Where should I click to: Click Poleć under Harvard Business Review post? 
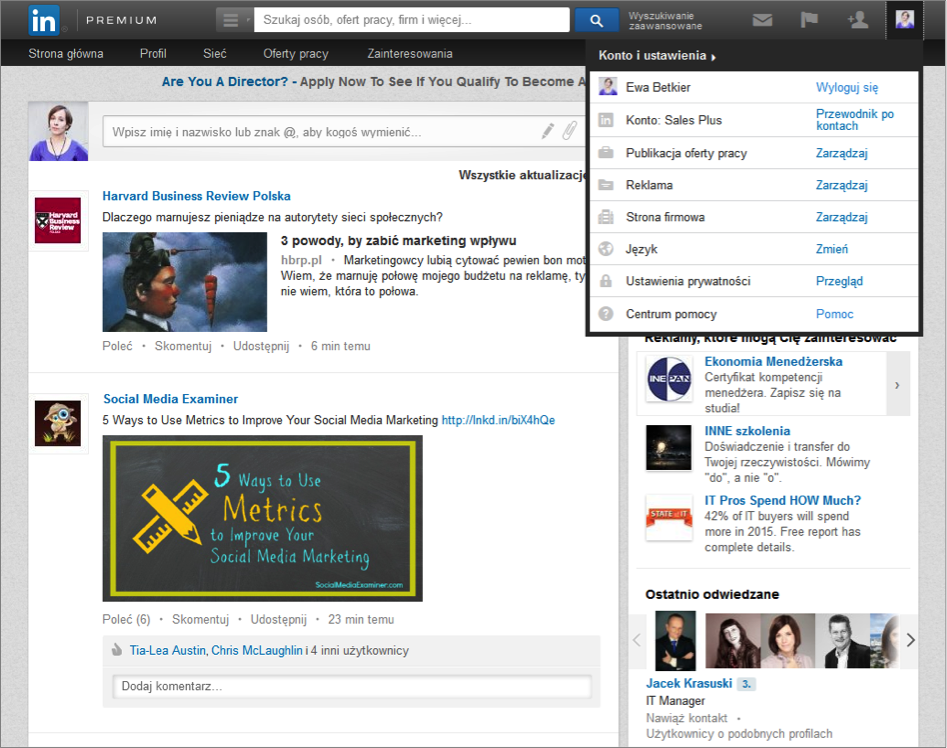coord(117,346)
